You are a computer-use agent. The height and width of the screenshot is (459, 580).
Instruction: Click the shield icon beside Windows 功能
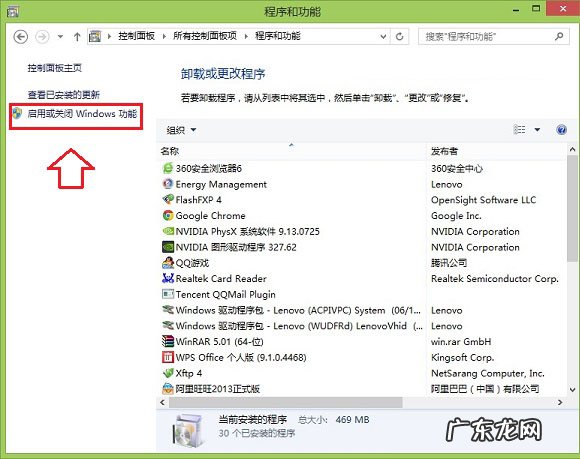[x=17, y=113]
